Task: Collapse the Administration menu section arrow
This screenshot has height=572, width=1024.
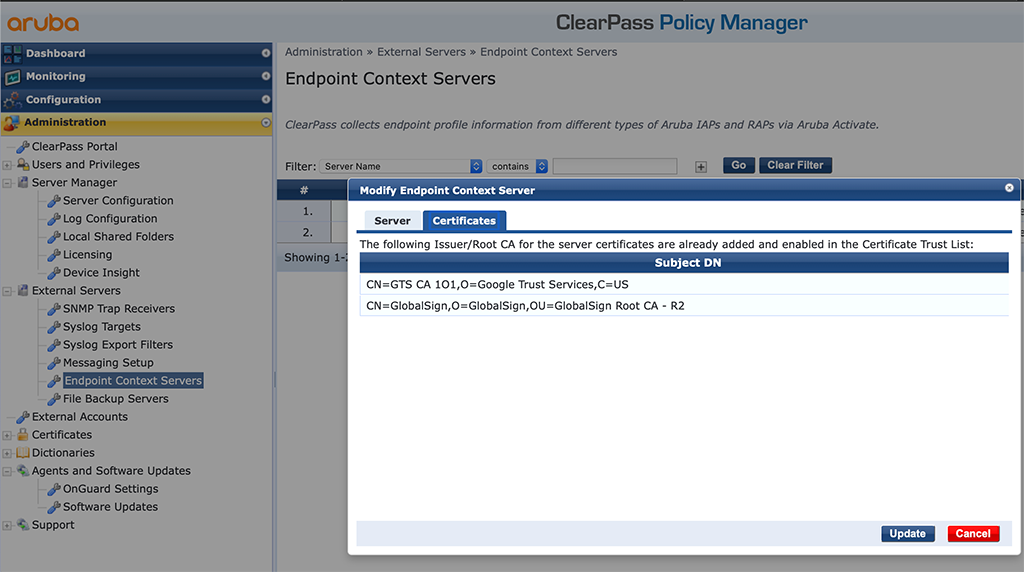Action: pos(266,122)
